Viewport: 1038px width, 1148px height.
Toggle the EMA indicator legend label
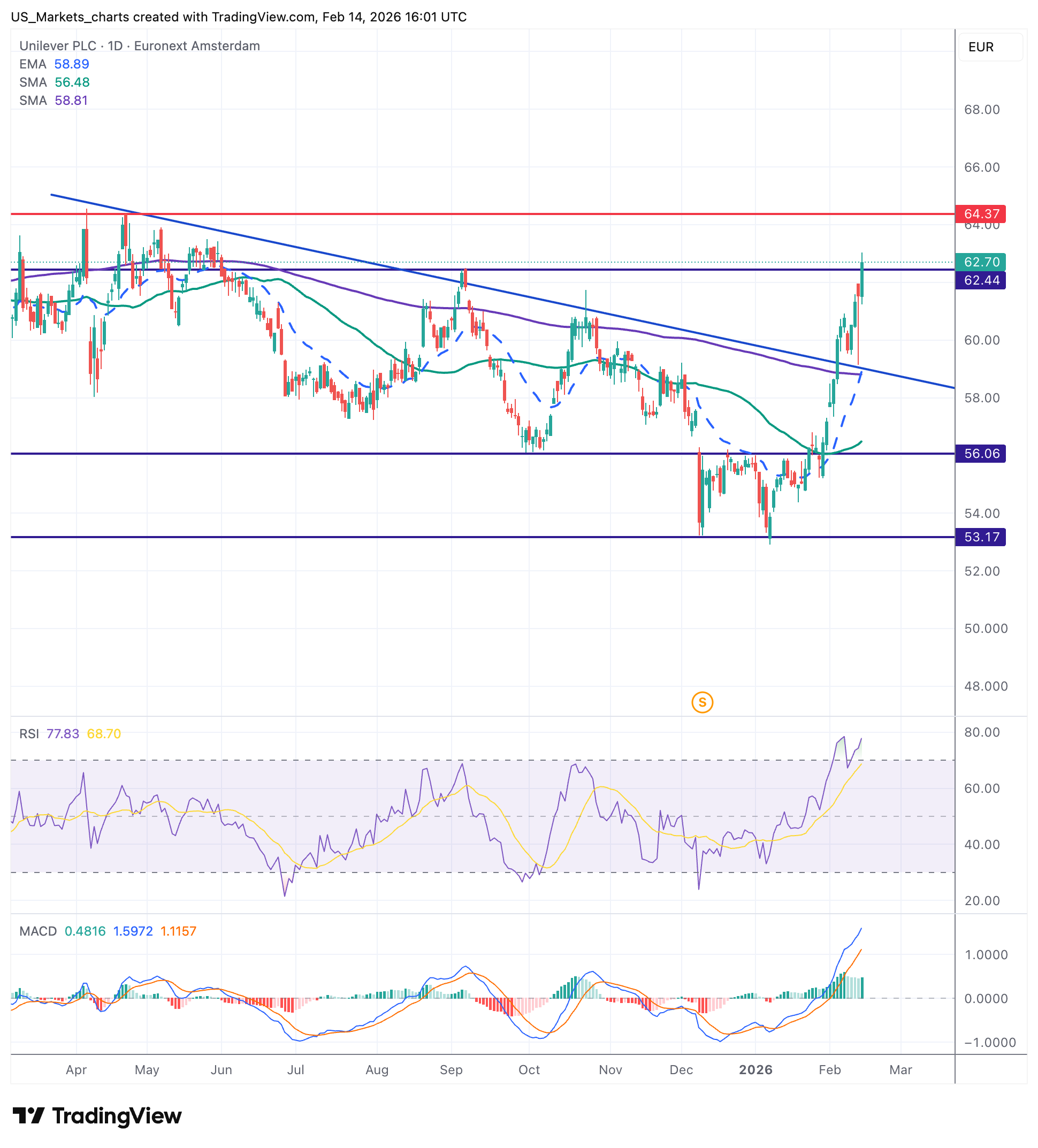pyautogui.click(x=33, y=64)
